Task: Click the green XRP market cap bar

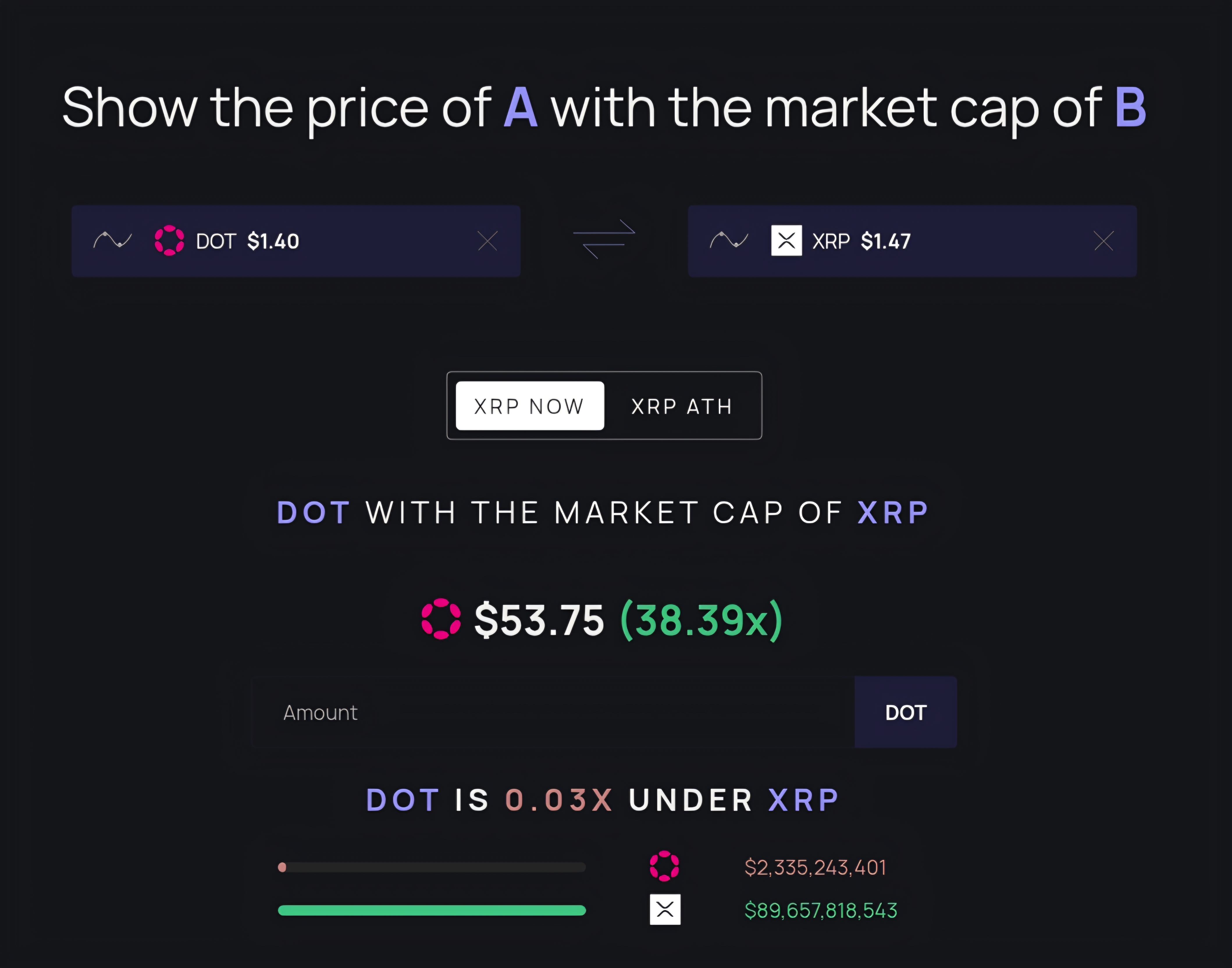Action: click(x=432, y=910)
